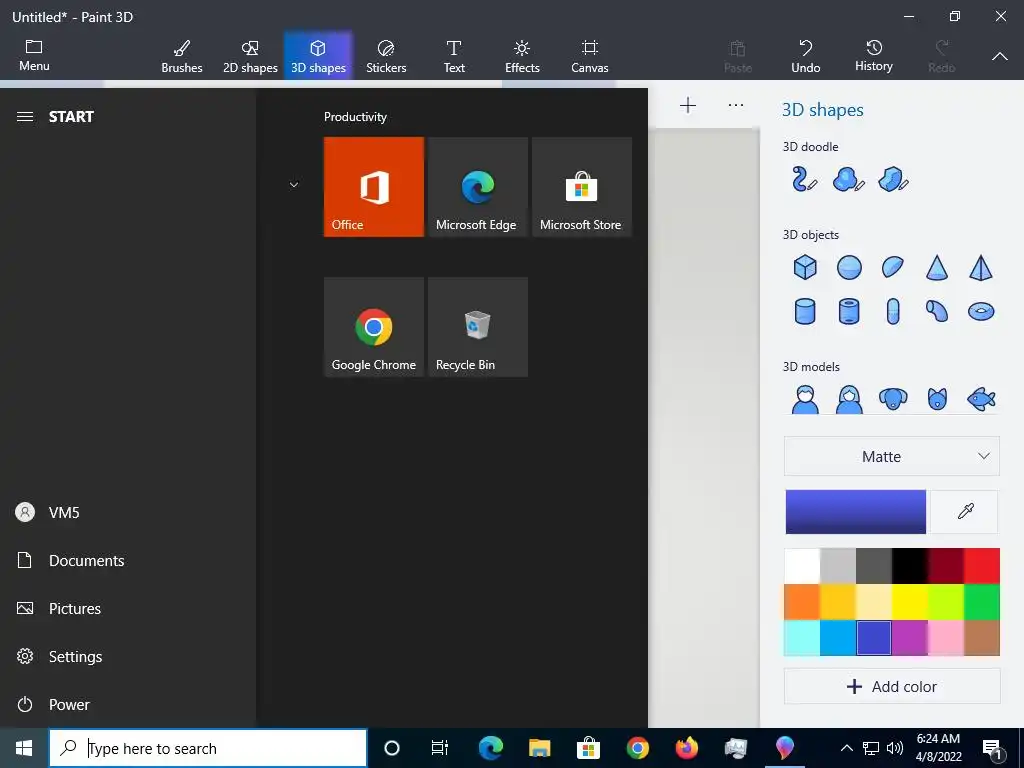Screen dimensions: 1024x768
Task: Open the current blue color picker
Action: (x=856, y=511)
